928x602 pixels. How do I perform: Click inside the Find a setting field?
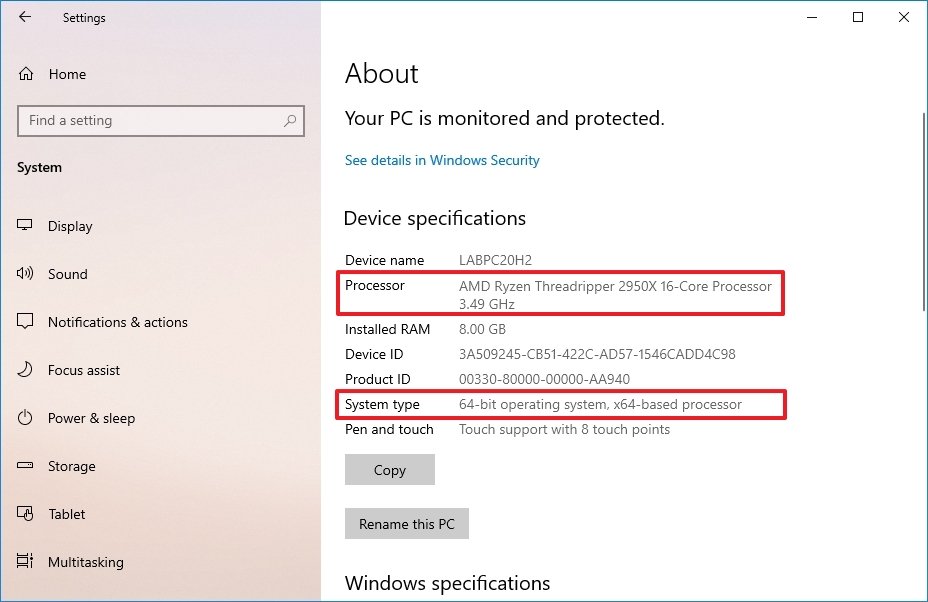click(x=150, y=120)
